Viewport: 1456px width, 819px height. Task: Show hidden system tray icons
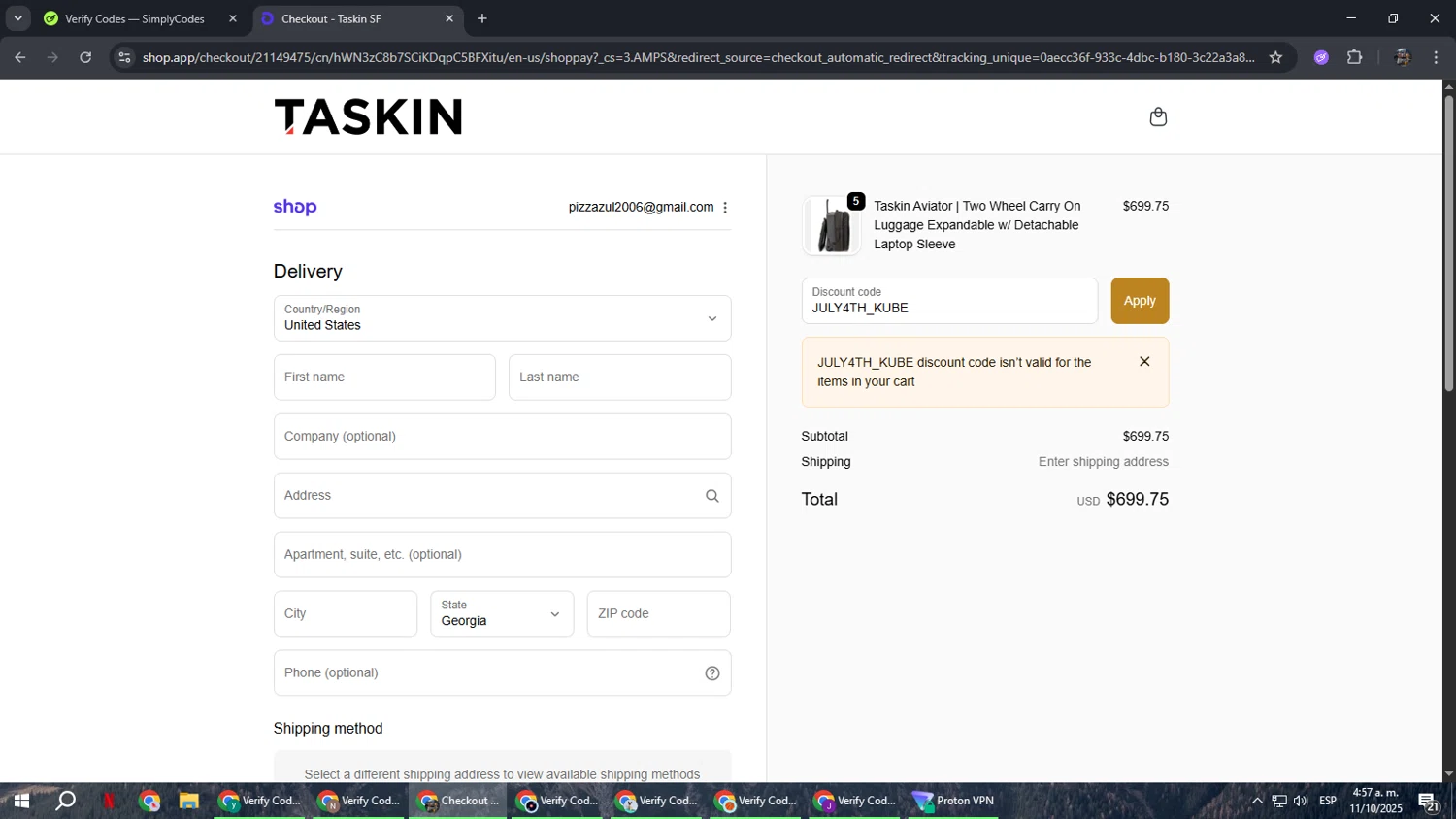tap(1257, 801)
